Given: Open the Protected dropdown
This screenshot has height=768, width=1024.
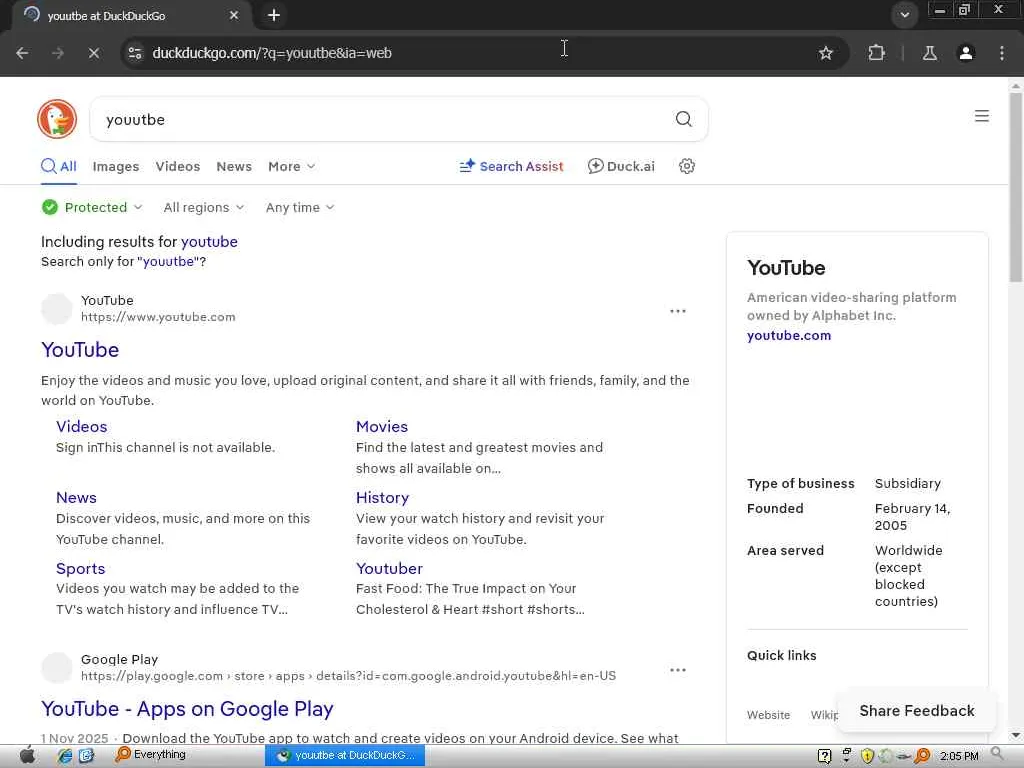Looking at the screenshot, I should pyautogui.click(x=91, y=207).
